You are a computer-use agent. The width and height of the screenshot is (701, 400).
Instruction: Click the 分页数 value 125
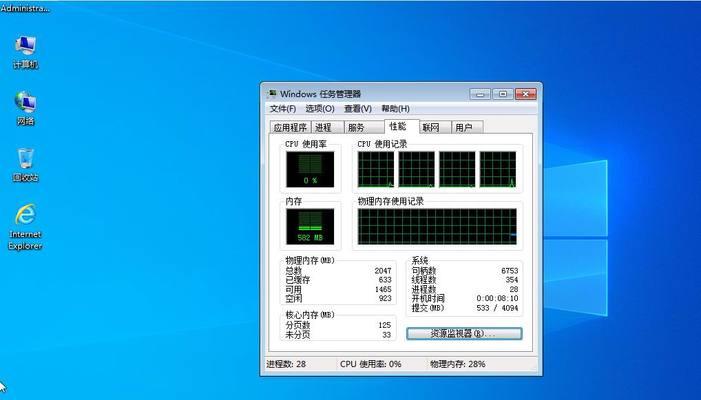pos(384,325)
